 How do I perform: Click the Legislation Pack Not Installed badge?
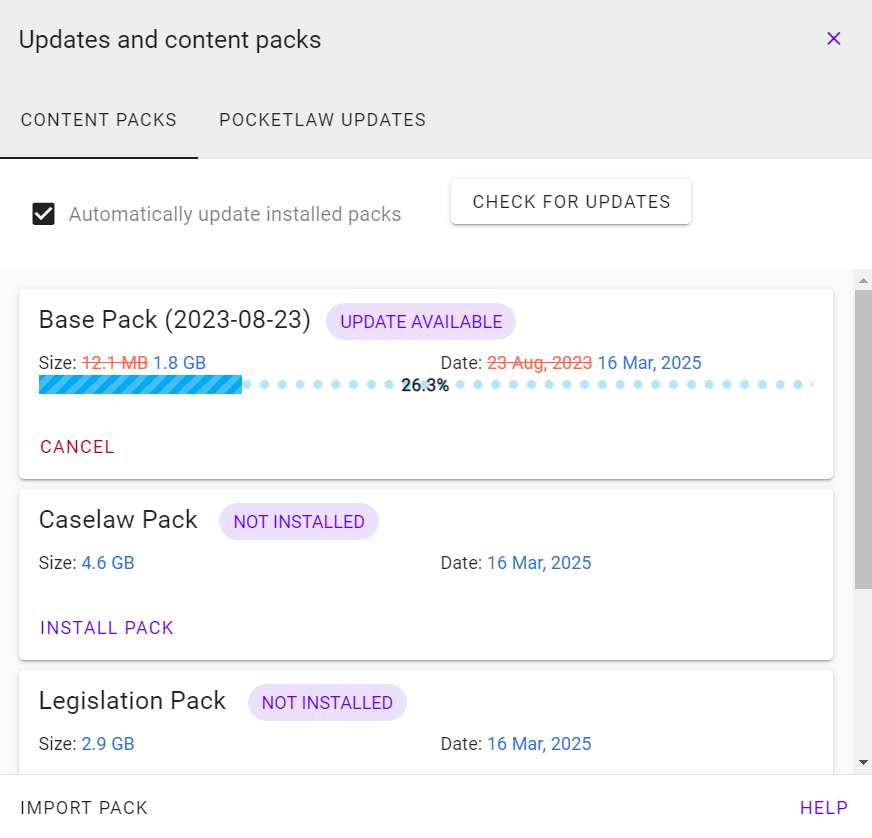click(x=328, y=703)
